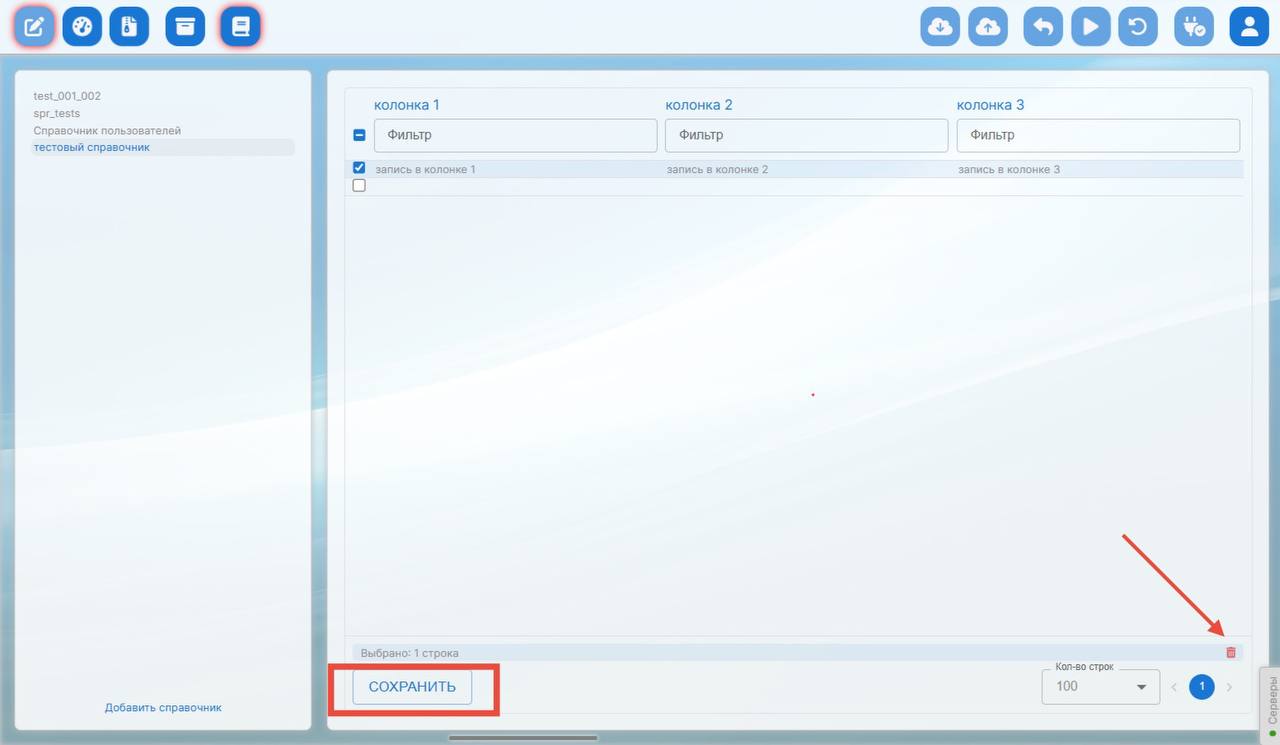
Task: Click the колонка 2 filter input field
Action: [x=806, y=135]
